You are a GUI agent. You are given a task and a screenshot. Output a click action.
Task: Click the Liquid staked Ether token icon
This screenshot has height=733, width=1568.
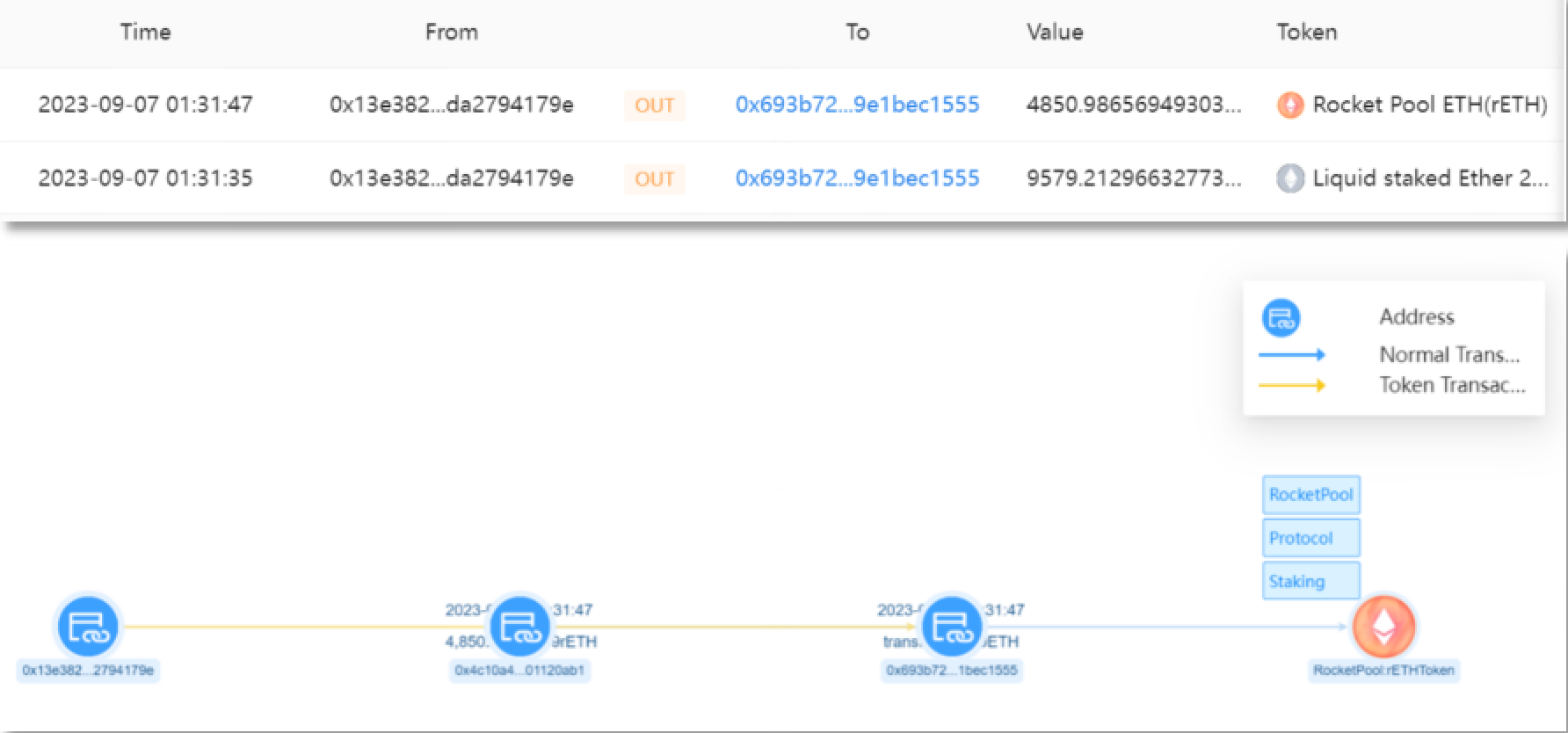click(1289, 179)
